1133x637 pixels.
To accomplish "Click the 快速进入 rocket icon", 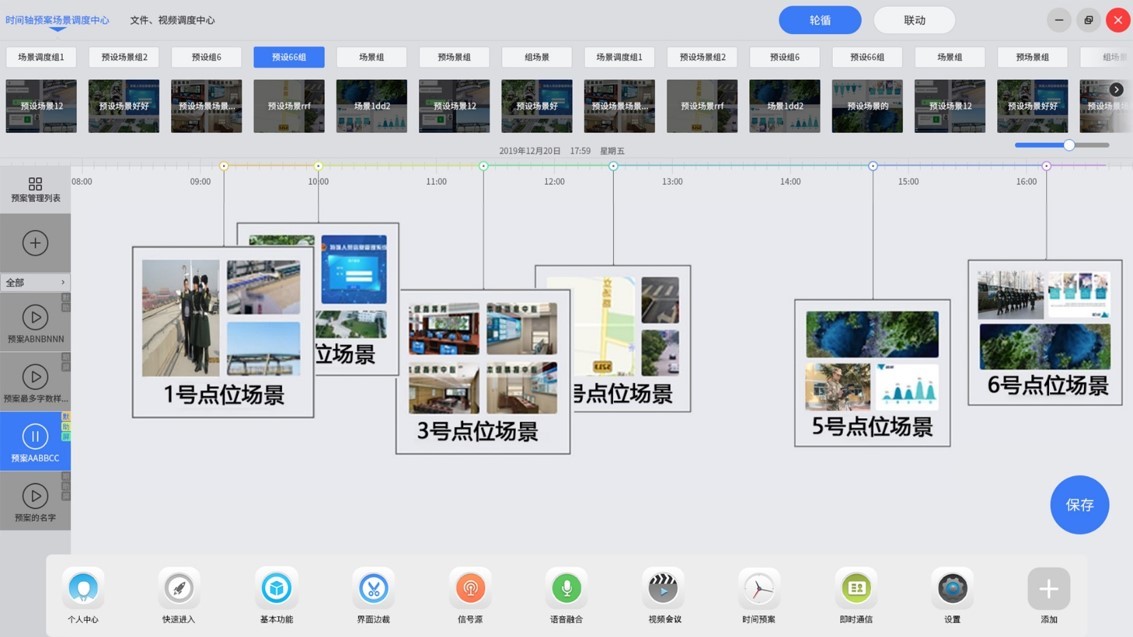I will coord(179,587).
